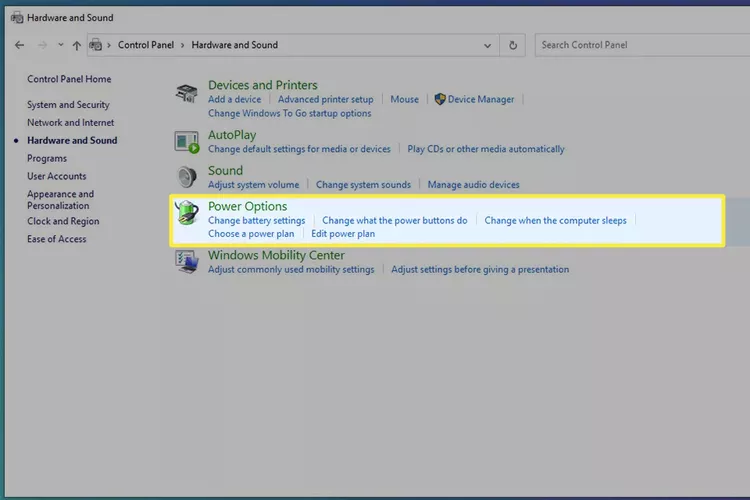Screen dimensions: 750x500
Task: Click Manage audio devices
Action: pyautogui.click(x=473, y=185)
